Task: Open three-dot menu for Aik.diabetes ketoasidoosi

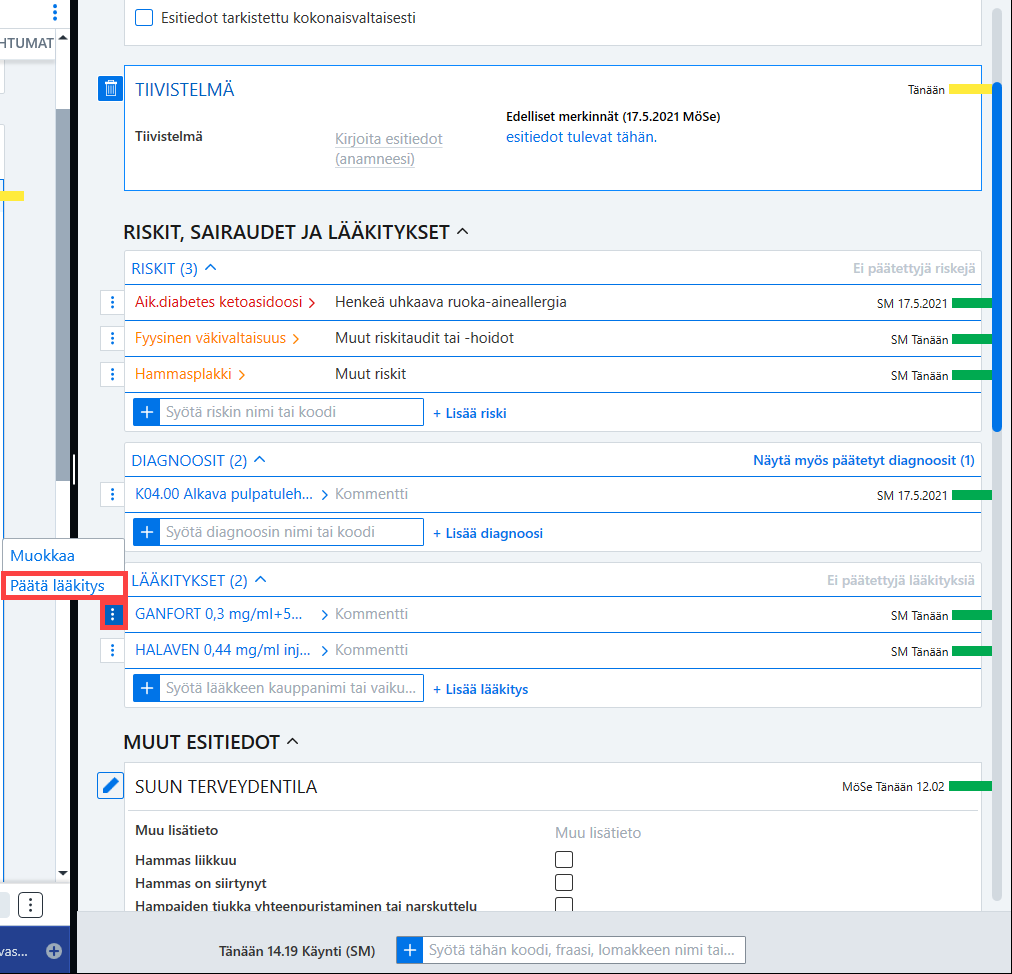Action: [112, 302]
